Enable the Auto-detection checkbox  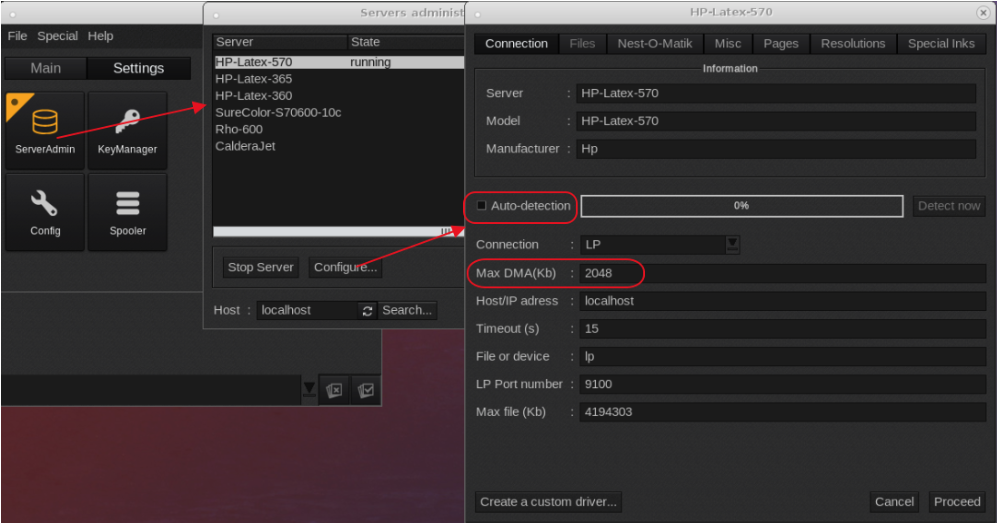click(x=482, y=206)
